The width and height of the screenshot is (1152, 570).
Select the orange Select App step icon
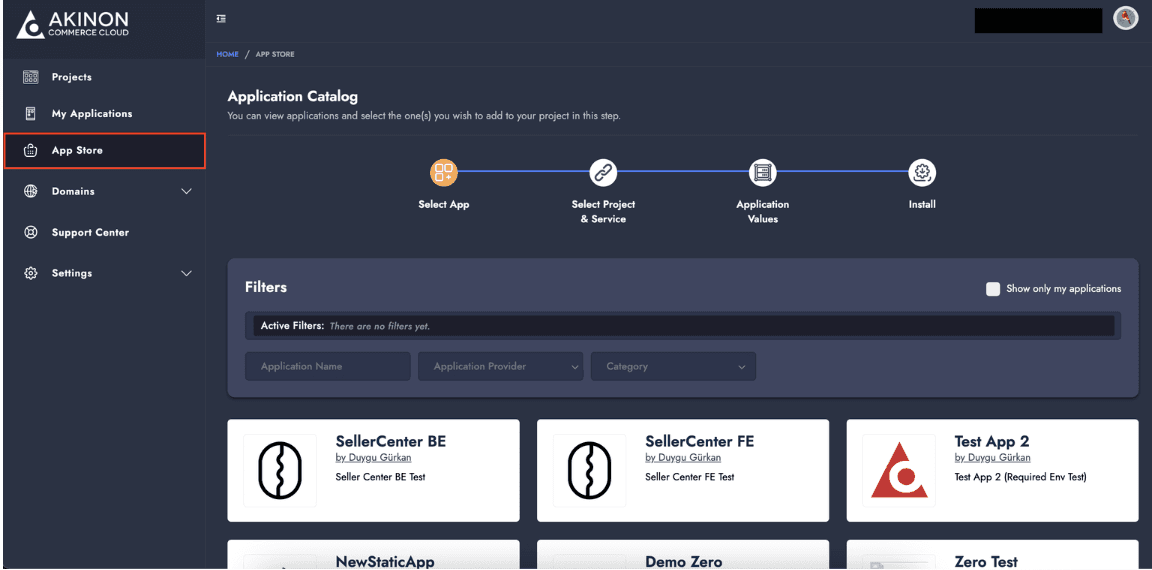click(444, 173)
